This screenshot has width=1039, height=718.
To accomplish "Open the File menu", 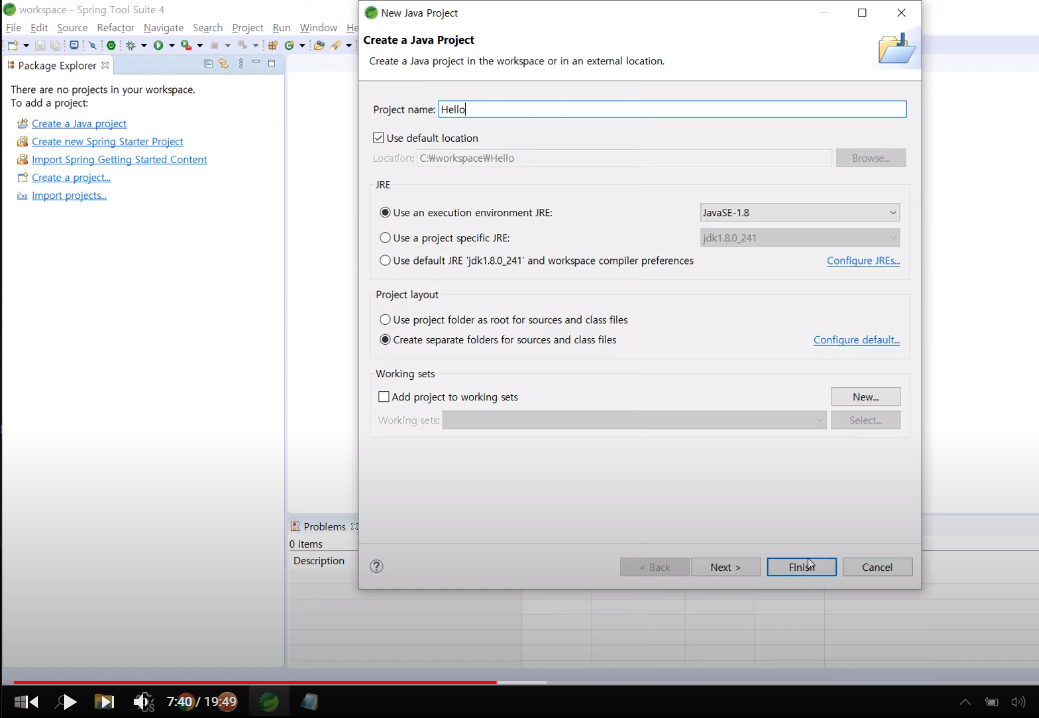I will pos(13,28).
